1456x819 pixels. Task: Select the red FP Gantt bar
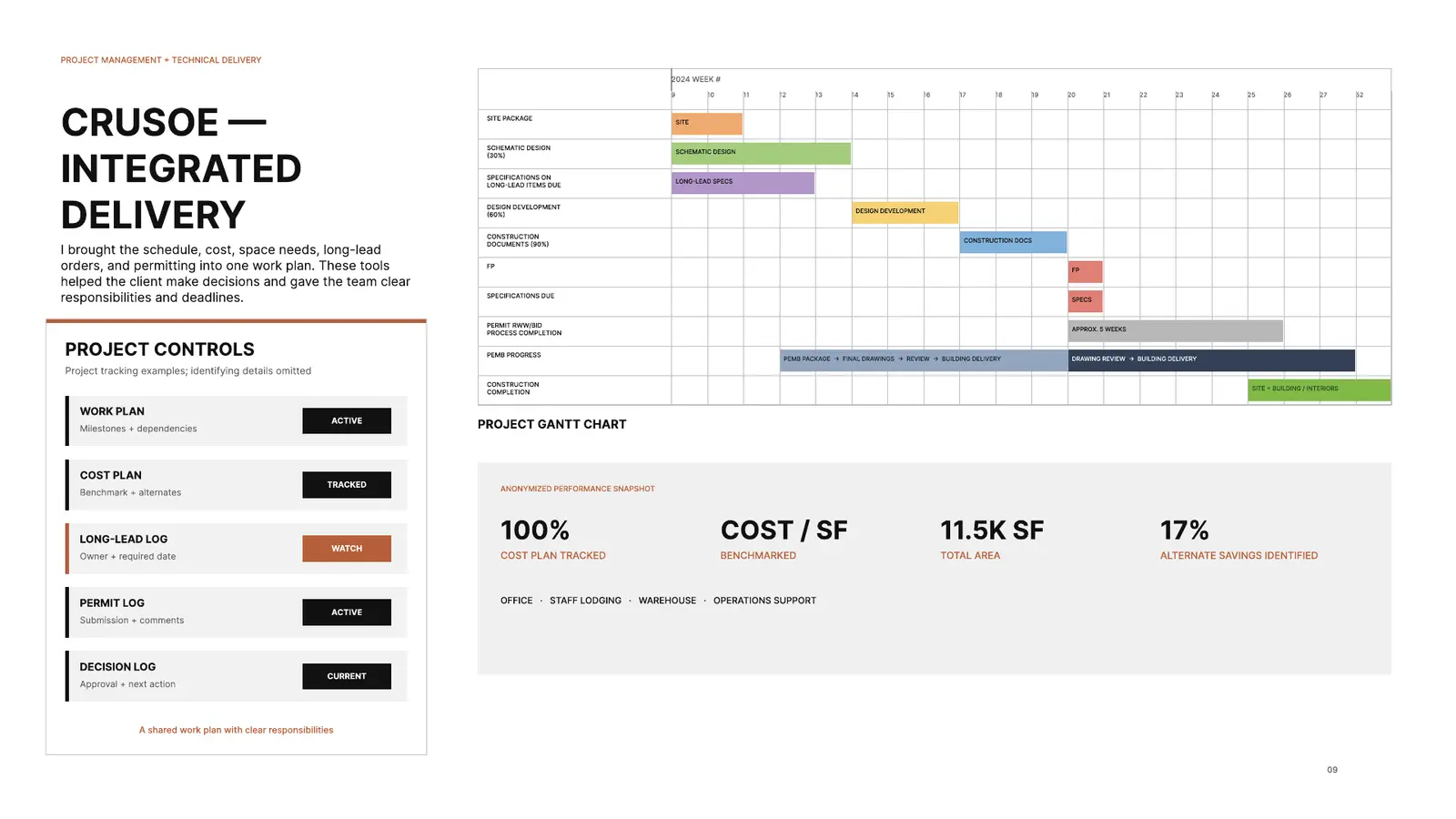pyautogui.click(x=1085, y=271)
